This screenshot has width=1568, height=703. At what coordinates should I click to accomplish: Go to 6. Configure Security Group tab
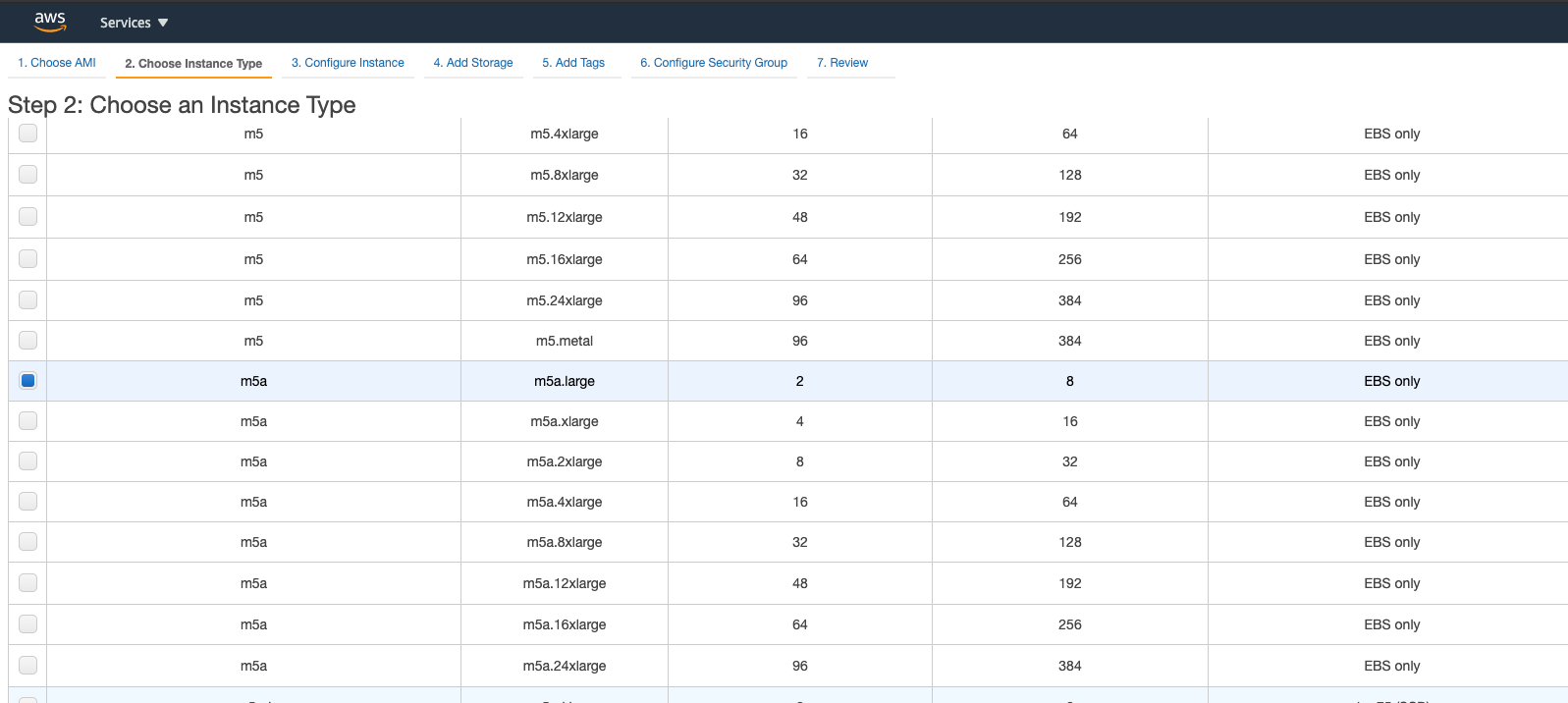click(714, 63)
